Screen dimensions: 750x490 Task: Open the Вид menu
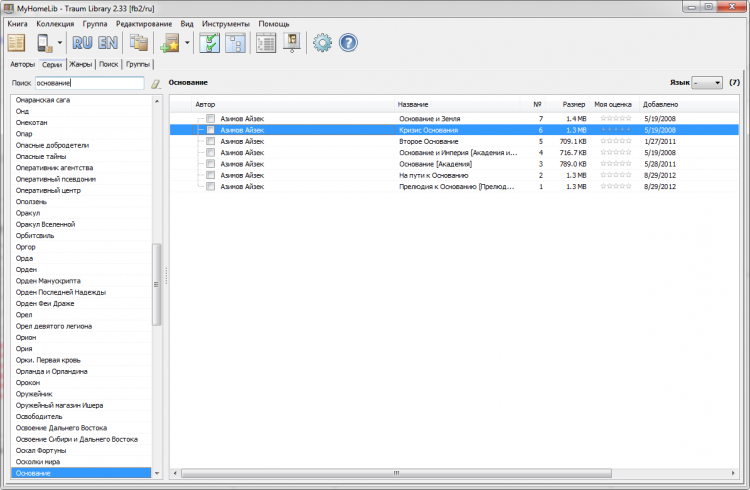[x=187, y=23]
